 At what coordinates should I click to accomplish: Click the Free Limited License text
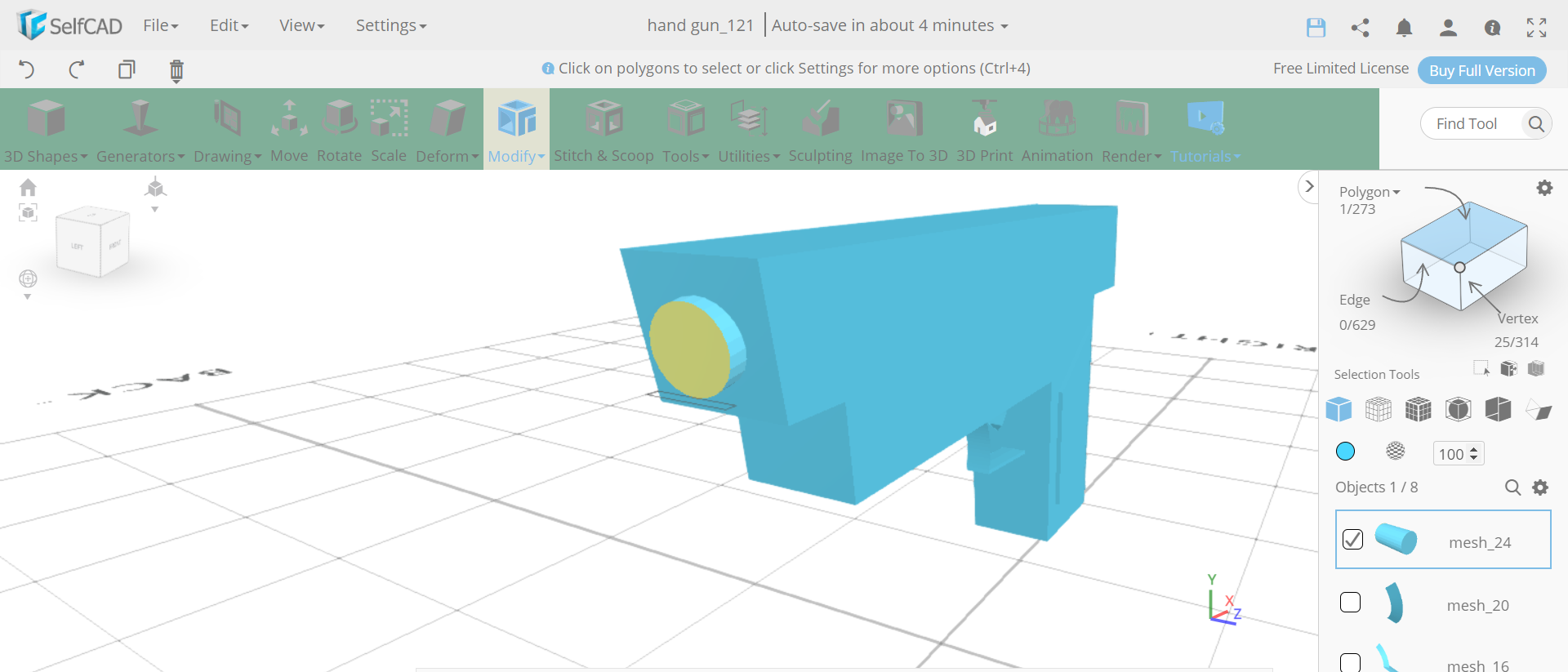1341,69
